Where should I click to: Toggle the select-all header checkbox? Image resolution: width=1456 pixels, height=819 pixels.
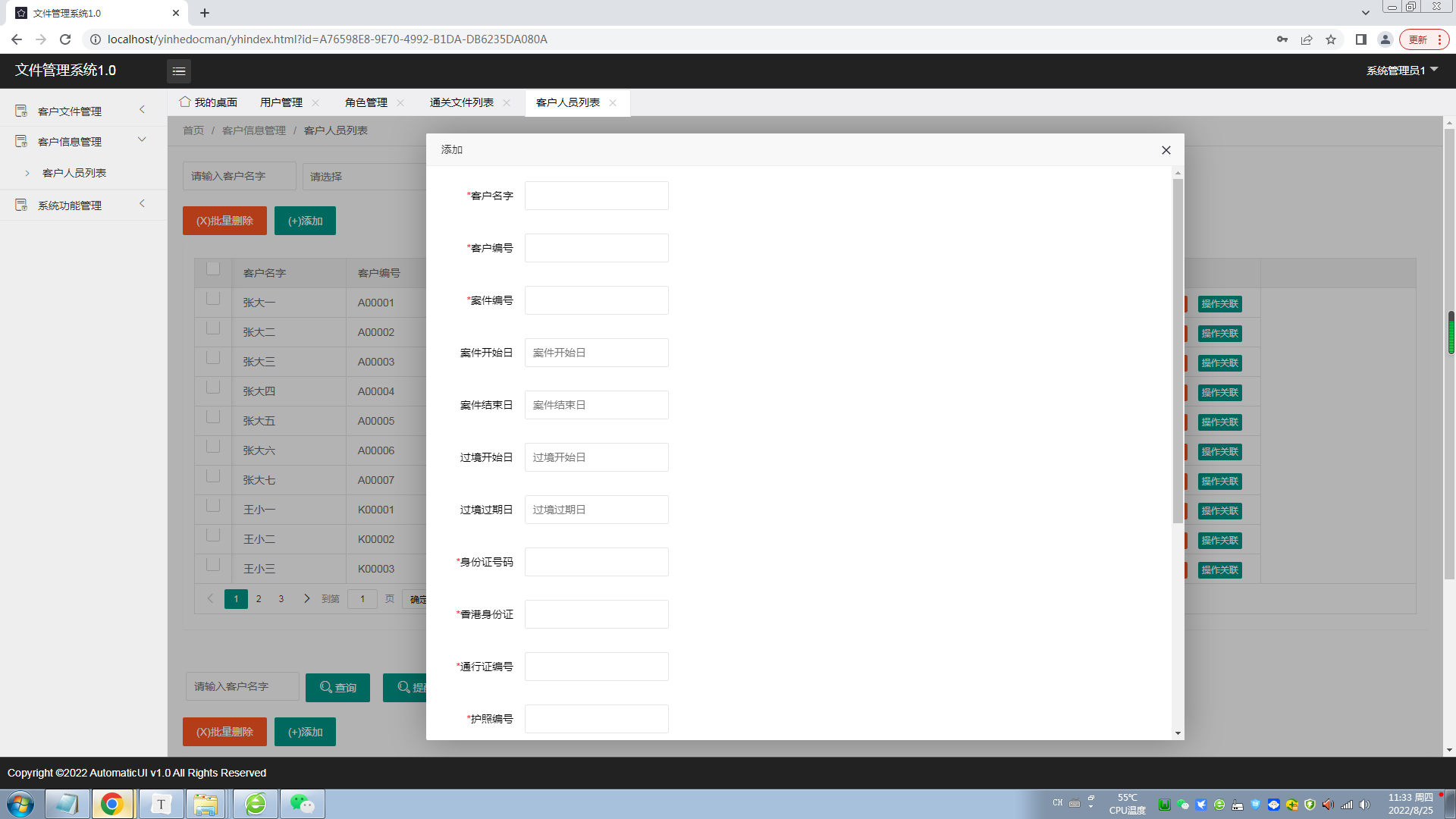[x=213, y=268]
